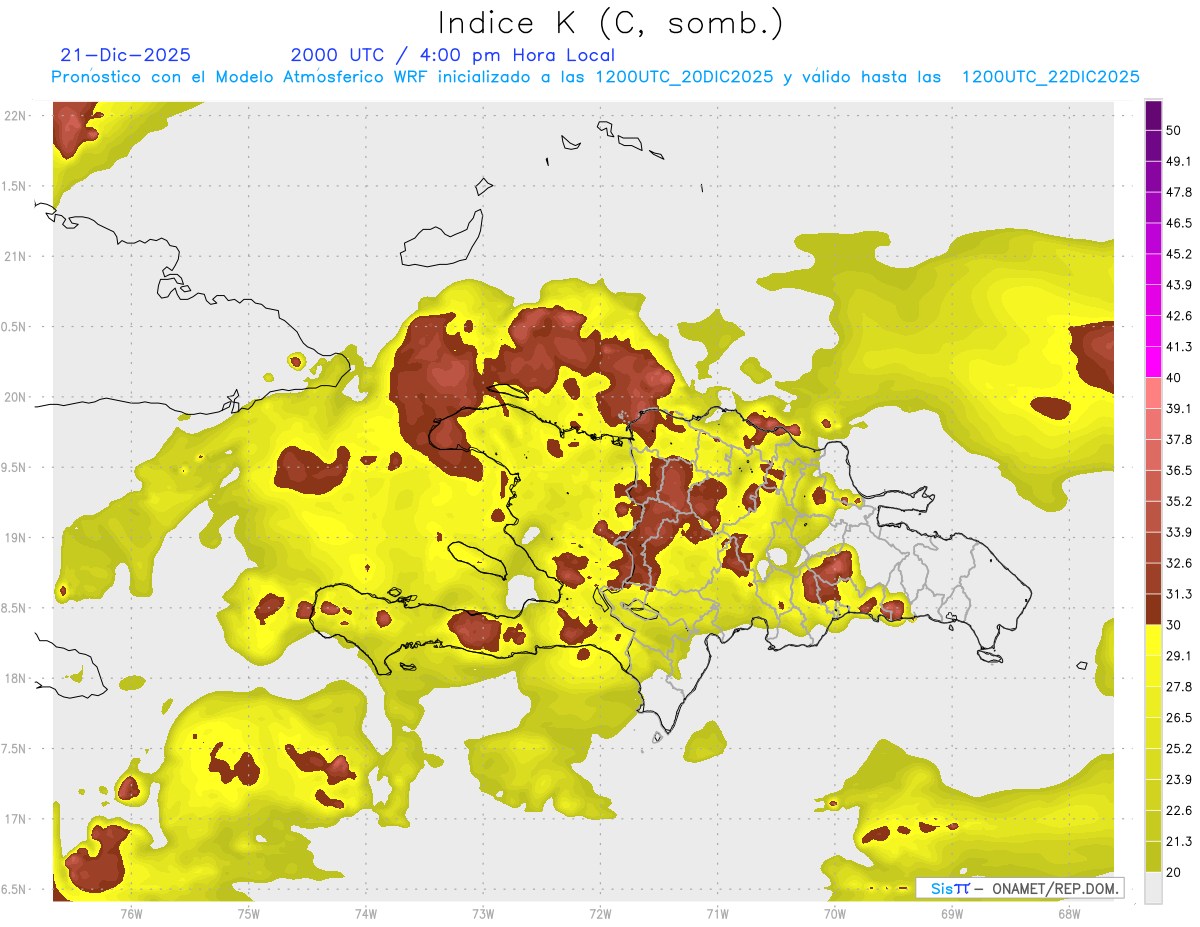Viewport: 1200px width, 927px height.
Task: Click the longitude label "69W"
Action: 951,913
